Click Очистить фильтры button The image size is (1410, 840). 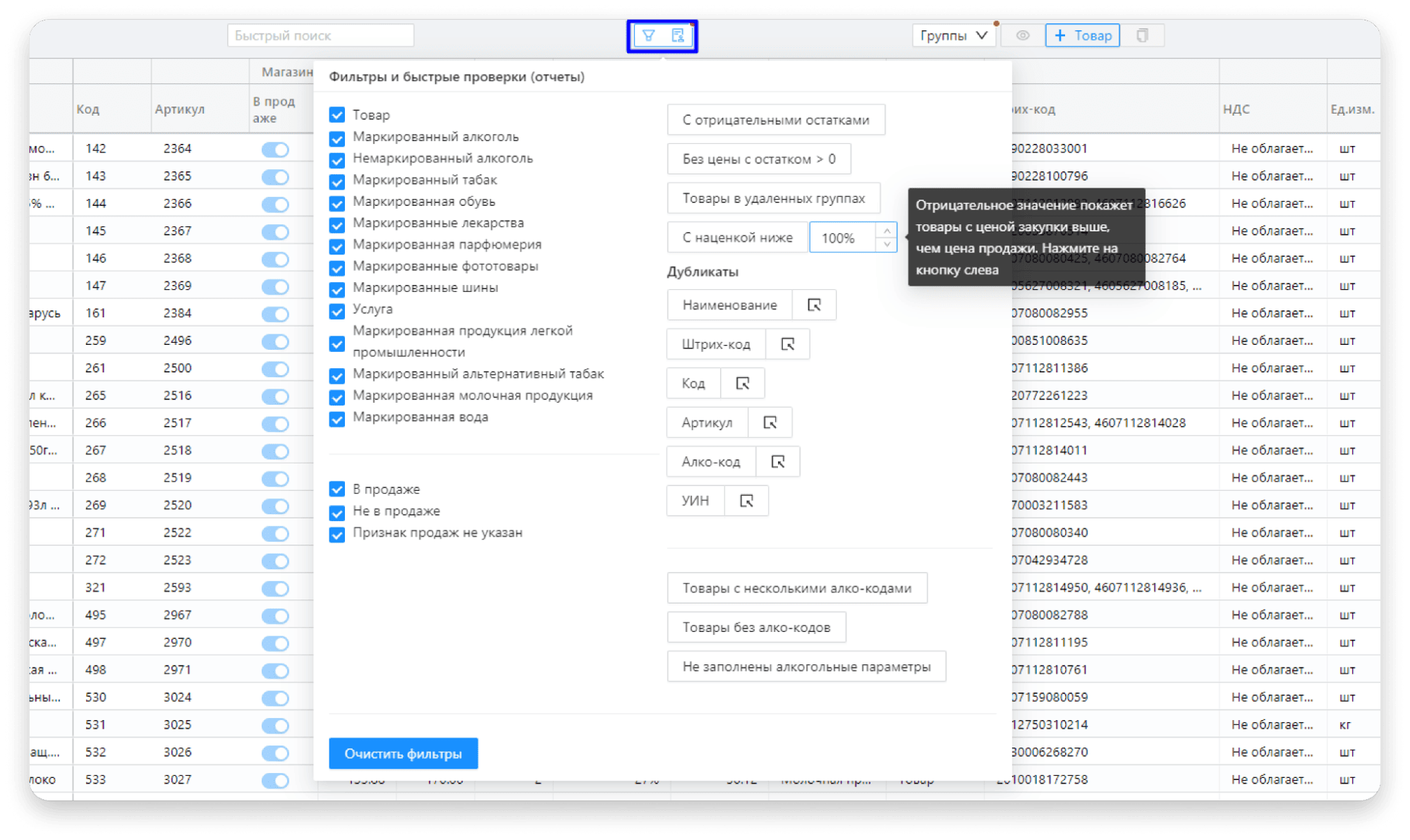(403, 753)
